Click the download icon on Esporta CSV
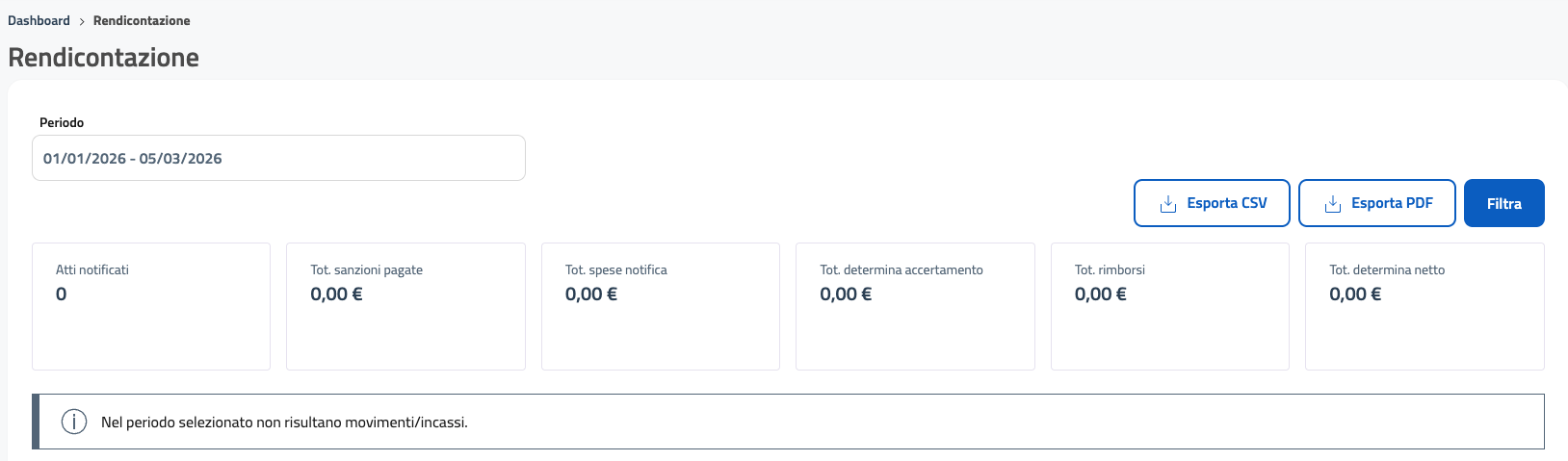Viewport: 1568px width, 461px height. point(1168,204)
